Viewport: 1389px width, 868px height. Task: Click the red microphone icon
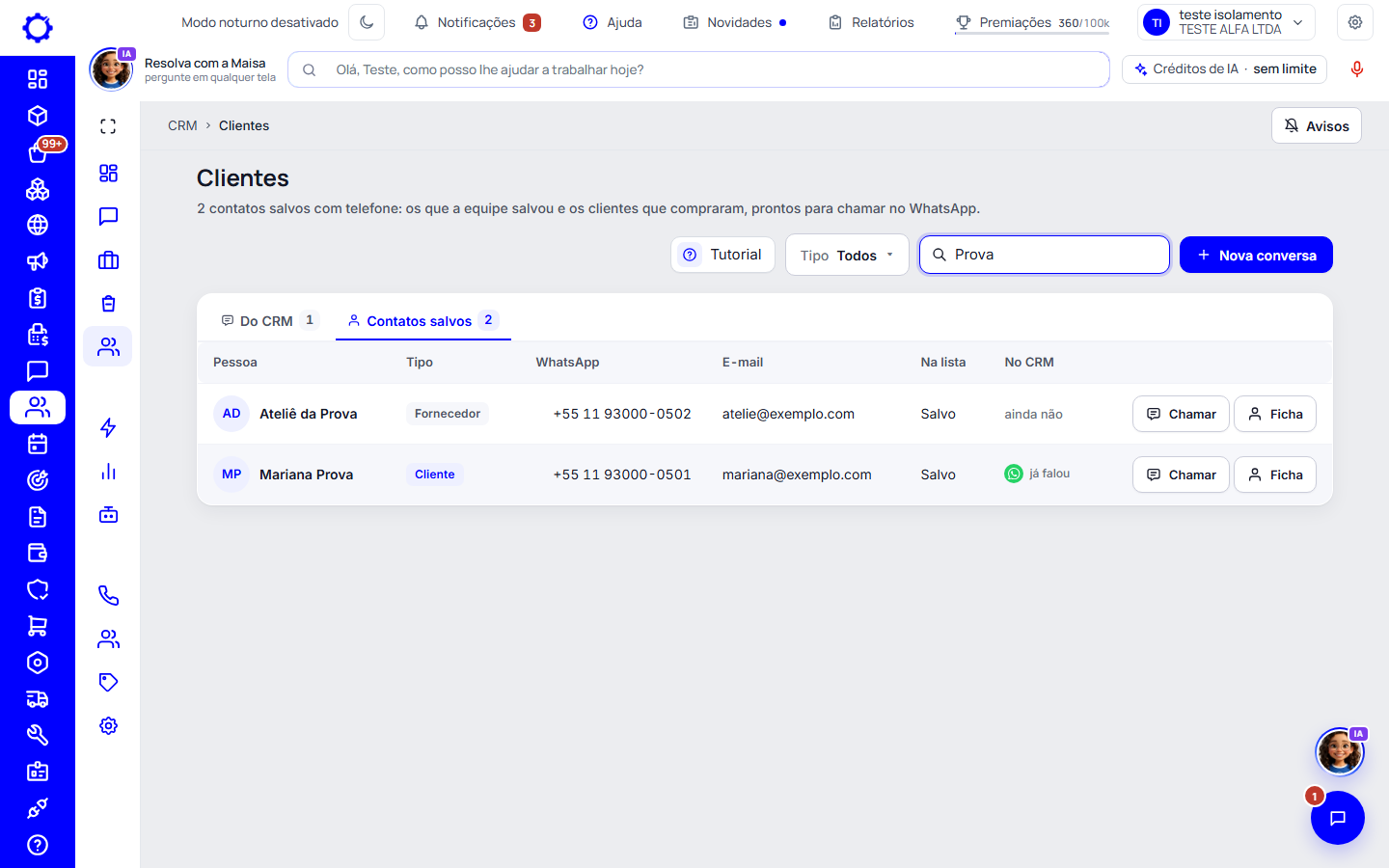coord(1357,69)
